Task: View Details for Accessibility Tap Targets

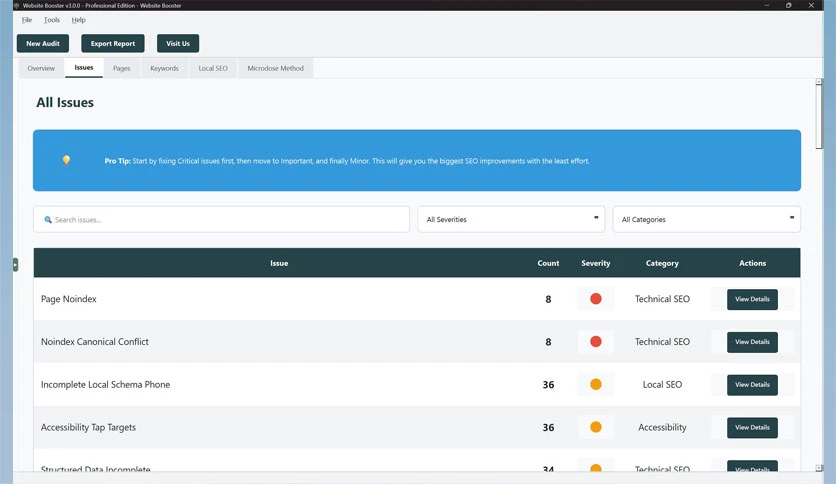Action: coord(752,427)
